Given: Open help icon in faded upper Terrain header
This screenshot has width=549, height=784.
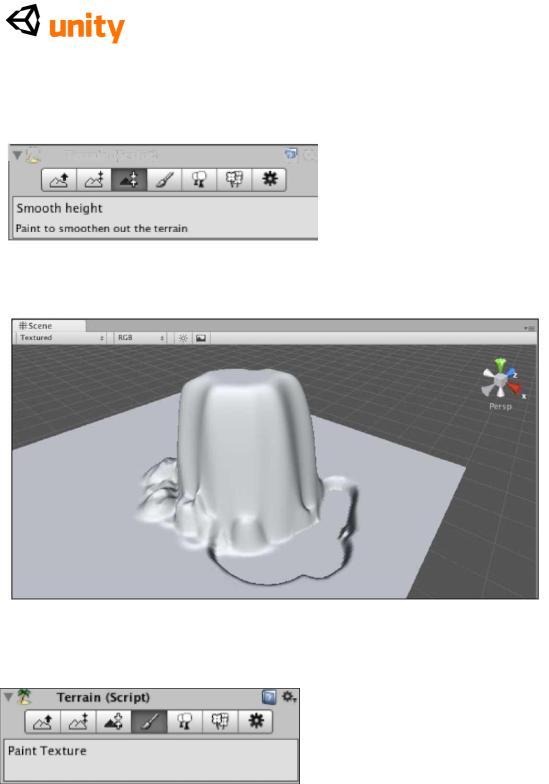Looking at the screenshot, I should [x=290, y=154].
